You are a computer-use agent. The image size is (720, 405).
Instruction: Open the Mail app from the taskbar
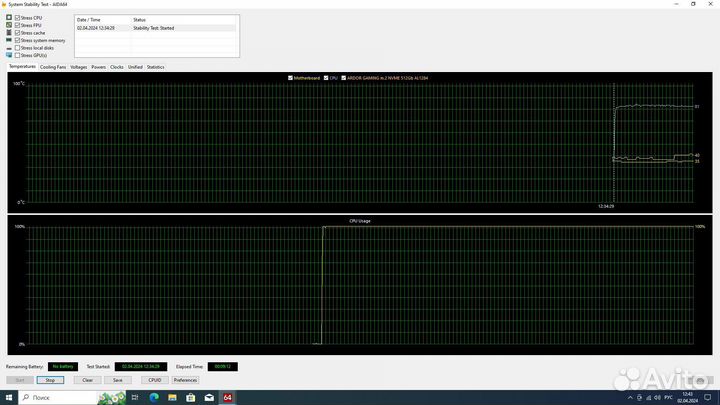click(x=209, y=397)
